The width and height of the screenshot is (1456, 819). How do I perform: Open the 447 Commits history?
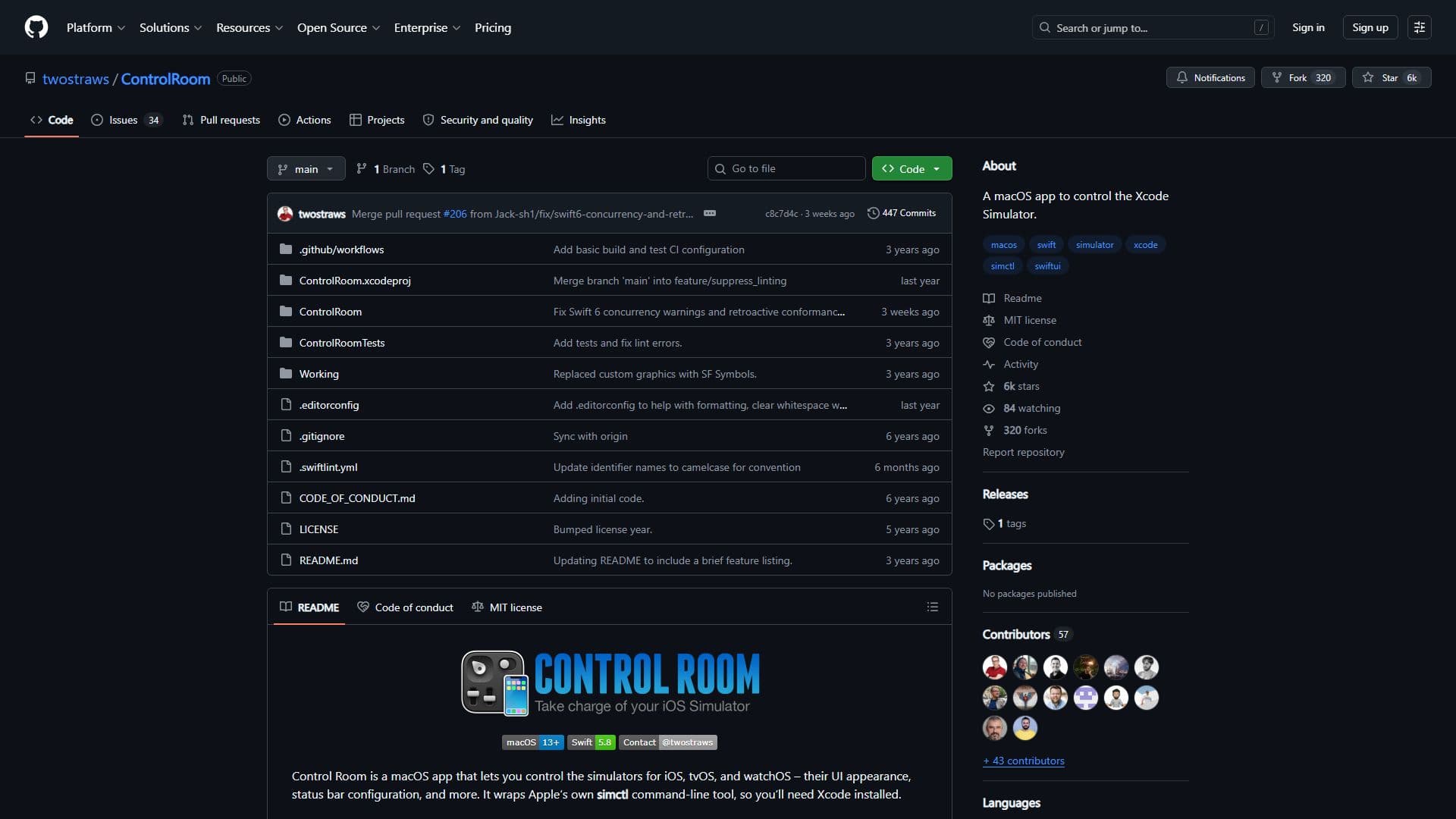[902, 213]
